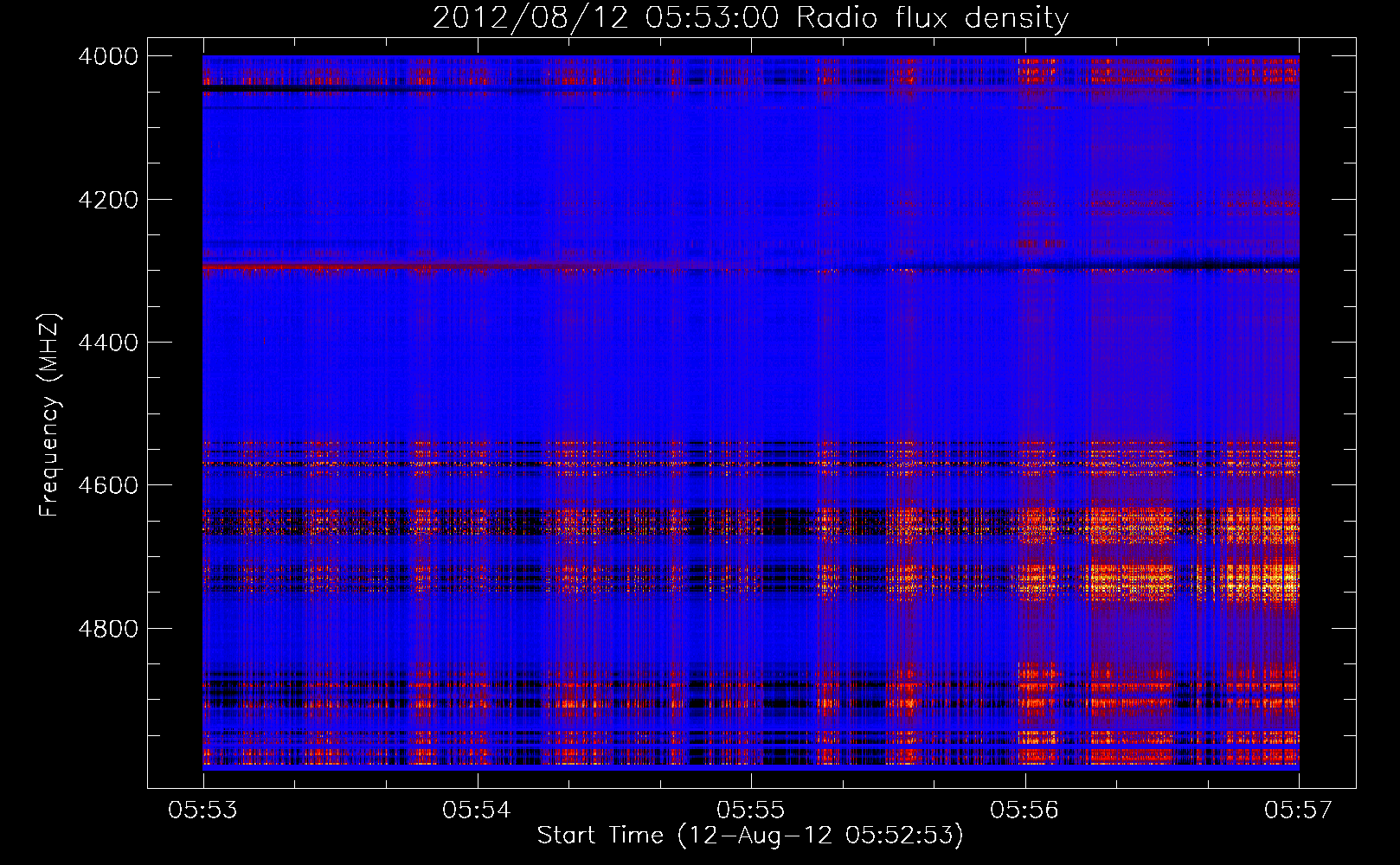1400x865 pixels.
Task: Click the '05:57' time axis label
Action: coord(1299,810)
